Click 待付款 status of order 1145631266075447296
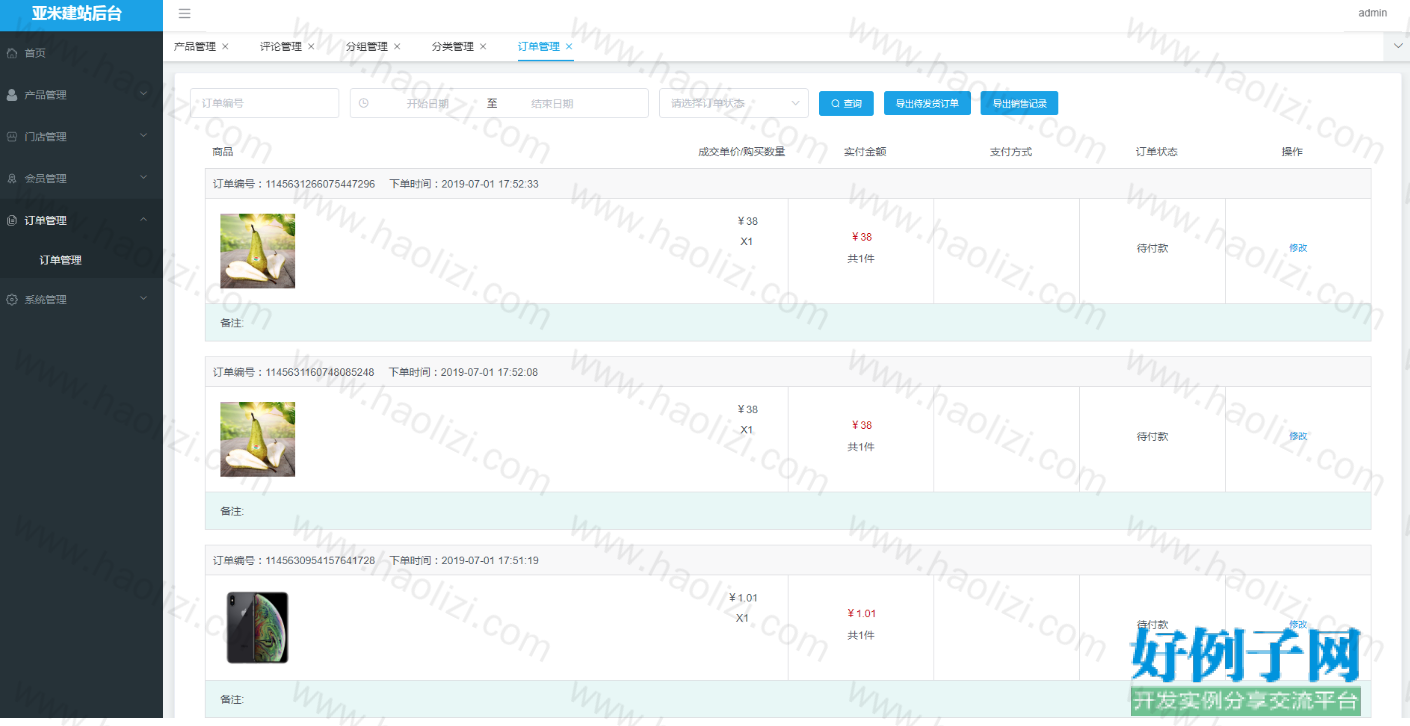Screen dimensions: 1410x726 1152,248
